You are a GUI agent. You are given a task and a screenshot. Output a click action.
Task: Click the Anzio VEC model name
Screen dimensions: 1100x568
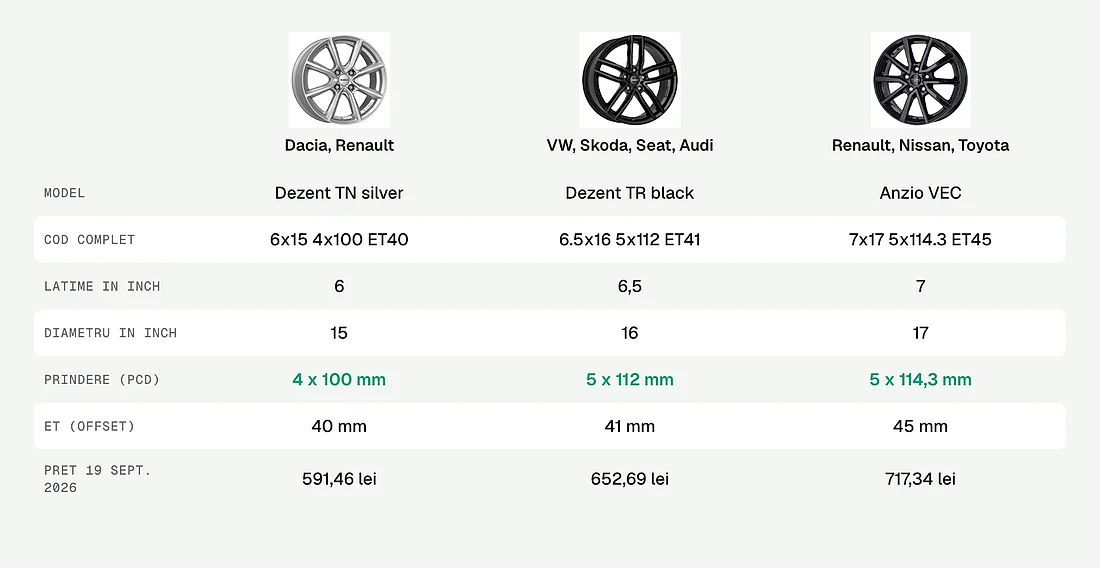point(920,193)
